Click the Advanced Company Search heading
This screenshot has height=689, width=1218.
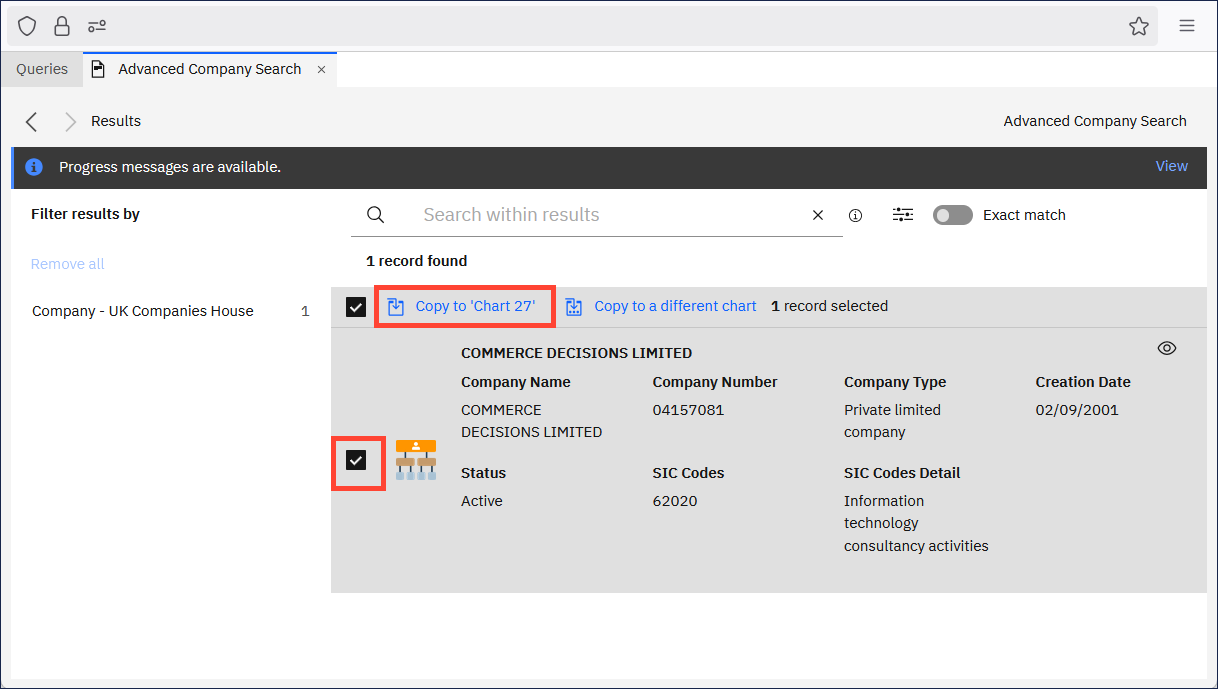click(1095, 121)
